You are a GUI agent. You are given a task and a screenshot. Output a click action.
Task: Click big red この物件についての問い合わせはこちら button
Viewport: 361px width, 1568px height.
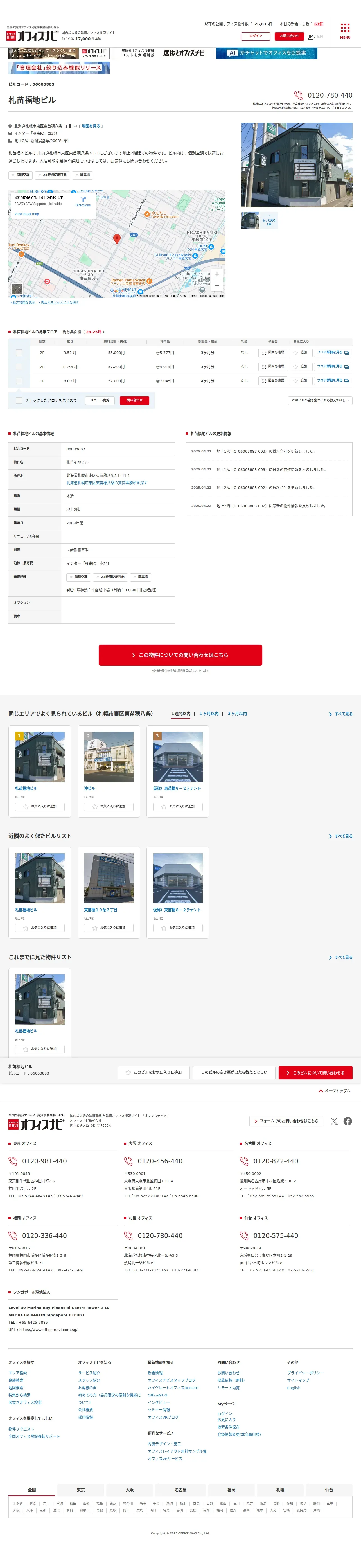(180, 655)
